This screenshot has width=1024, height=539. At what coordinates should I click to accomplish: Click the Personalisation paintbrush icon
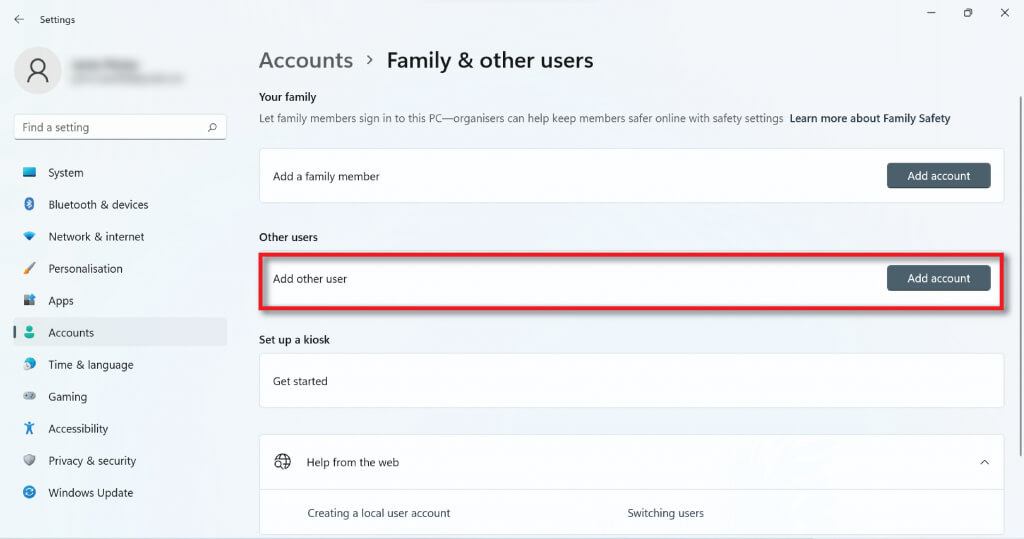[x=29, y=269]
